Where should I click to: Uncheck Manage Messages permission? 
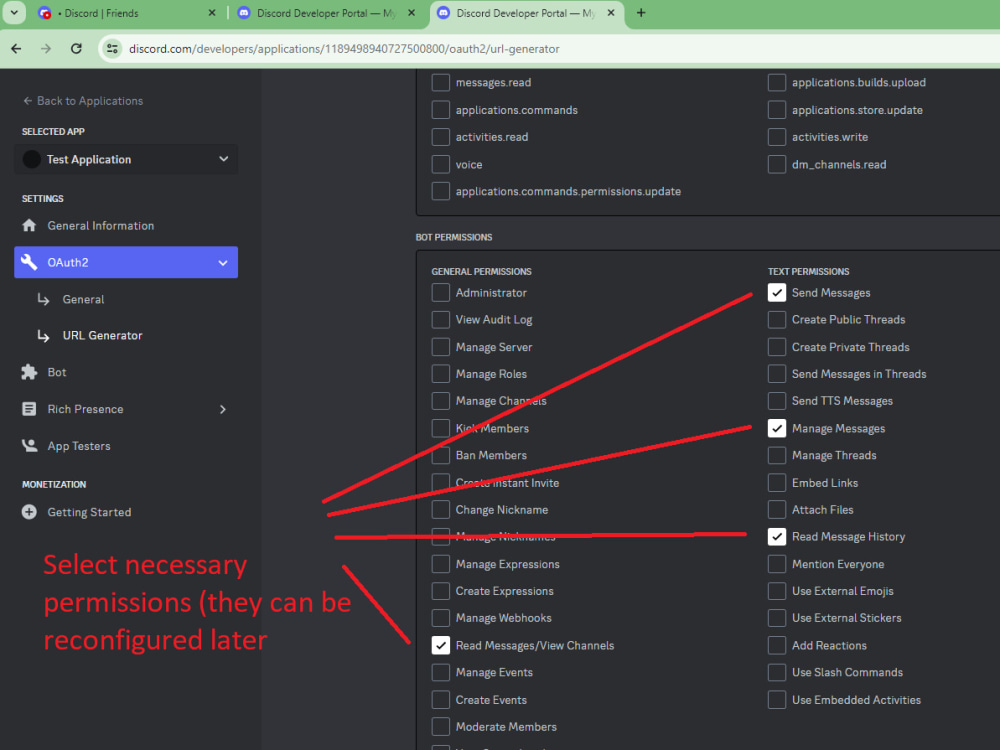click(777, 429)
